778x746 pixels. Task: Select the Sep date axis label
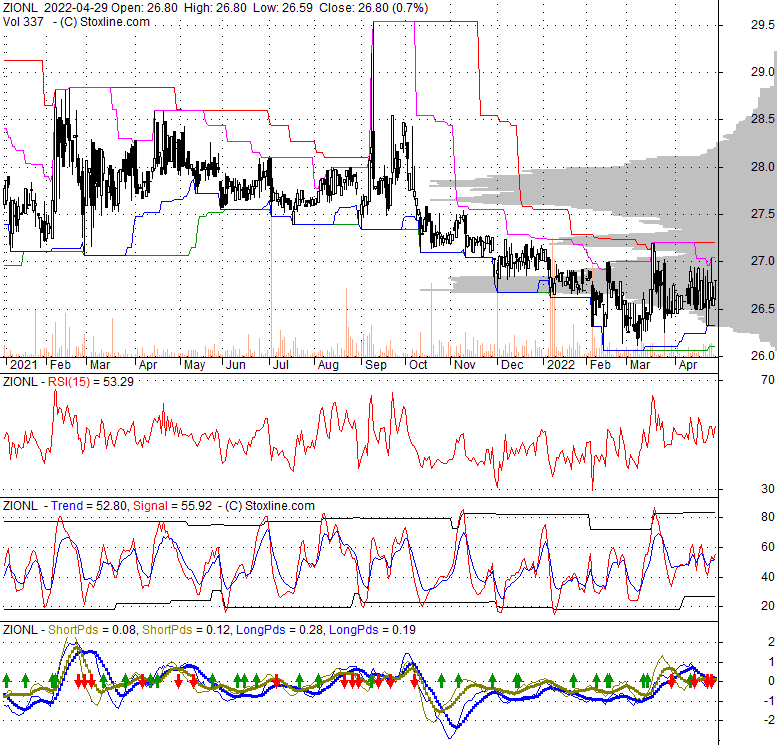pos(376,365)
